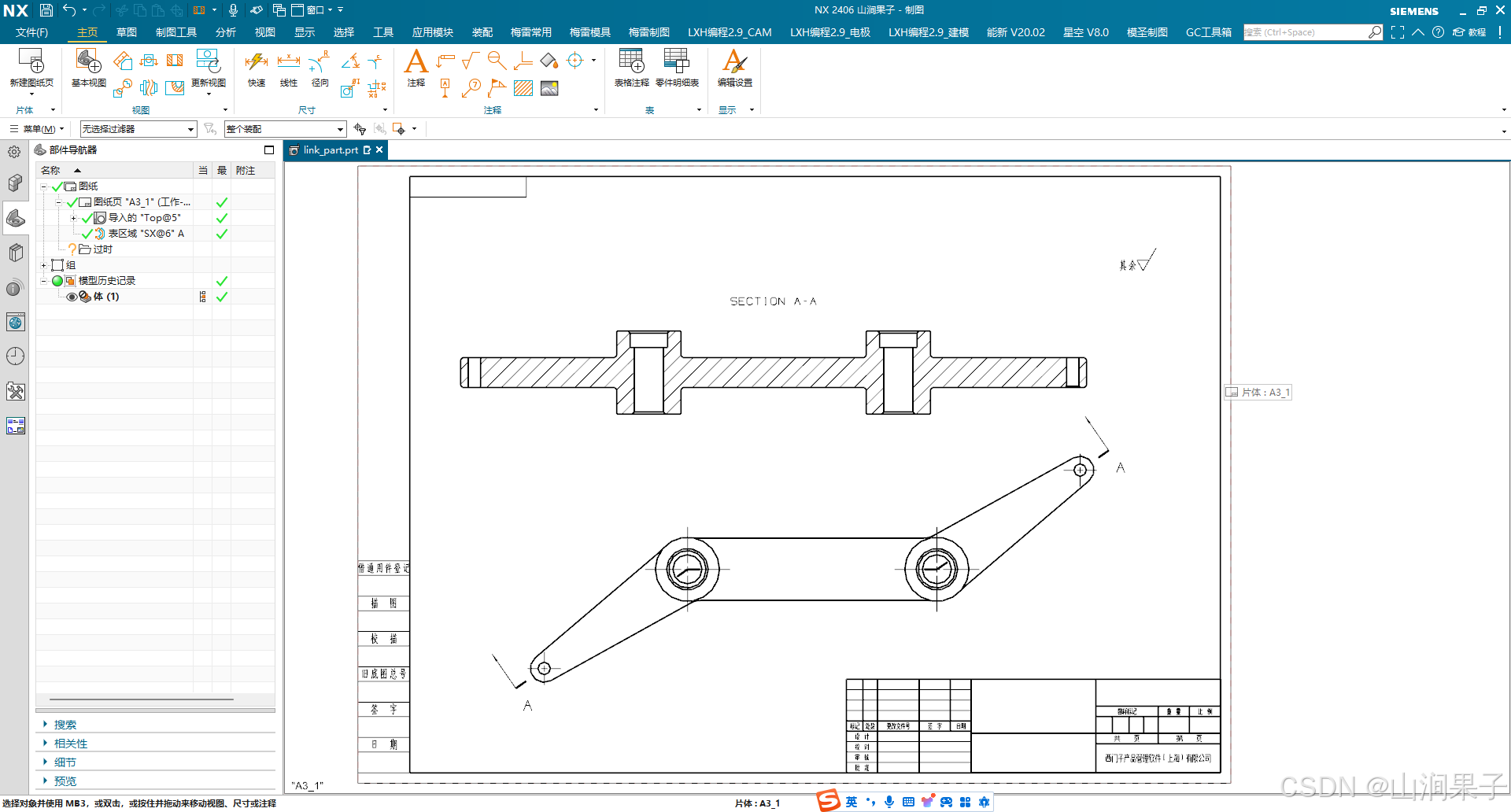Click the 零件明细表 parts list icon
This screenshot has height=812, width=1511.
(x=676, y=61)
